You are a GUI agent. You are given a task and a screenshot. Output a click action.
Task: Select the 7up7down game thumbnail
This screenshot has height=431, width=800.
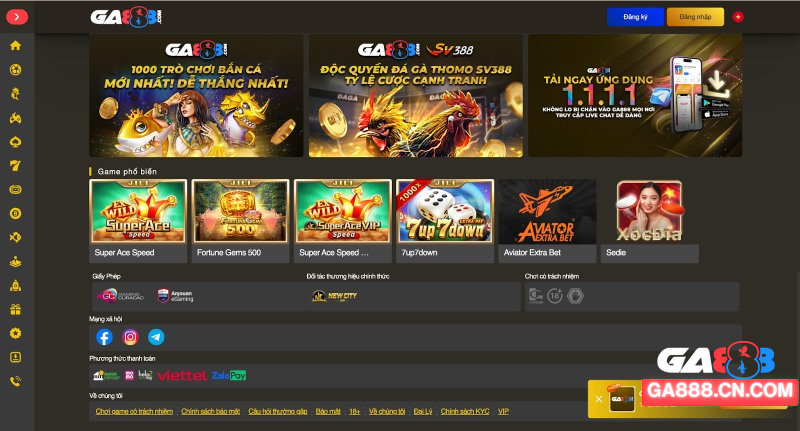pos(444,221)
